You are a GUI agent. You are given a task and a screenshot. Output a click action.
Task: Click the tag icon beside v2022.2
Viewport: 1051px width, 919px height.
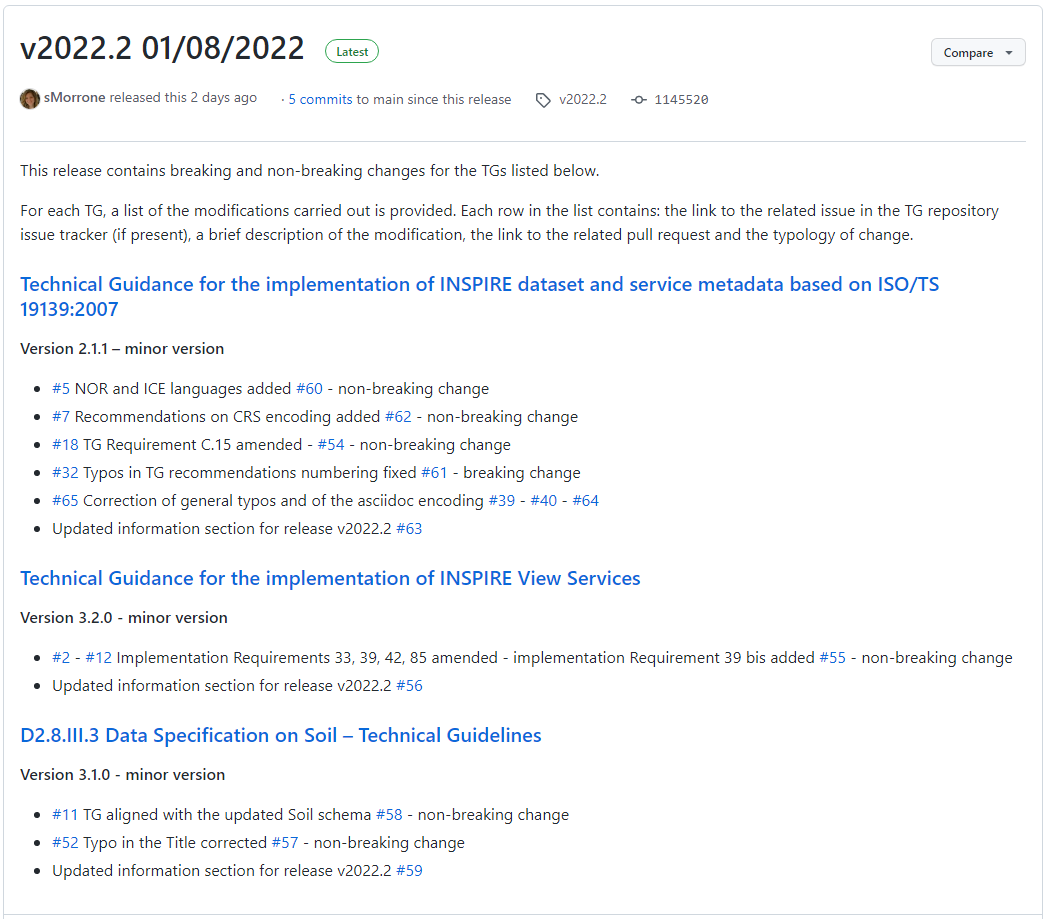(x=543, y=100)
